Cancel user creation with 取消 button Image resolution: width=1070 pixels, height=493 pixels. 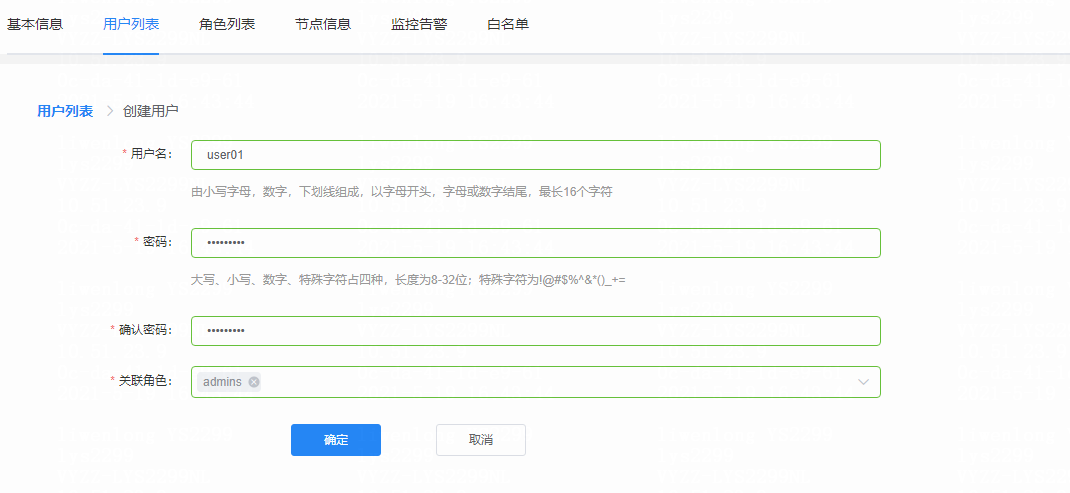(480, 440)
